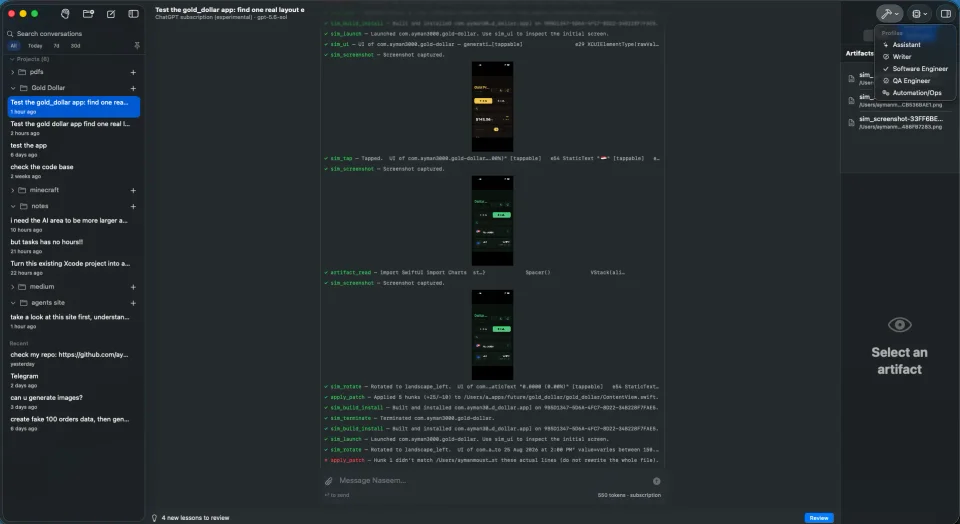The image size is (960, 524).
Task: Collapse the Projects section
Action: pyautogui.click(x=12, y=59)
